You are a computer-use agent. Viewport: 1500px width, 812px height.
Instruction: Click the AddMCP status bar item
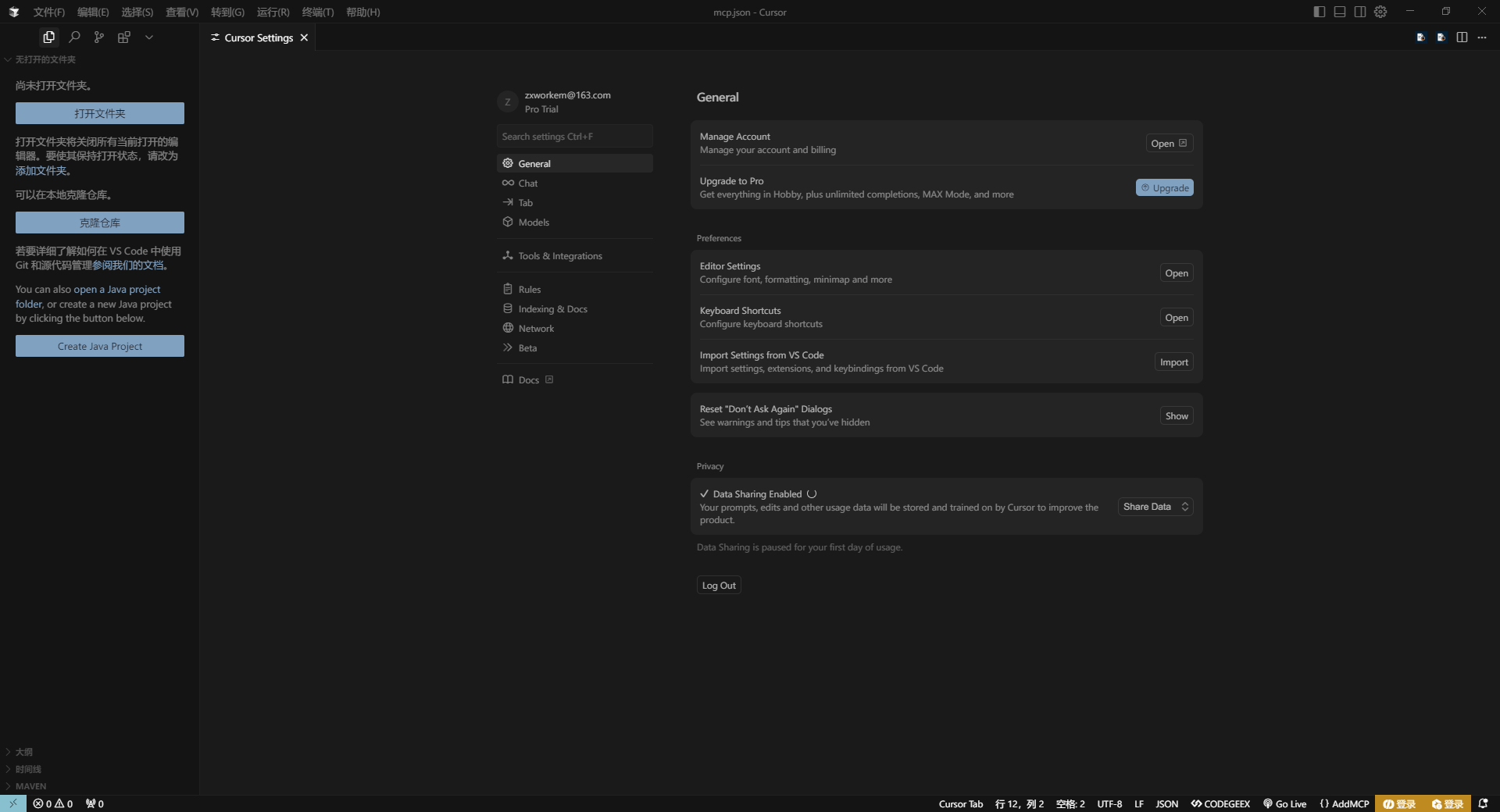pyautogui.click(x=1344, y=803)
